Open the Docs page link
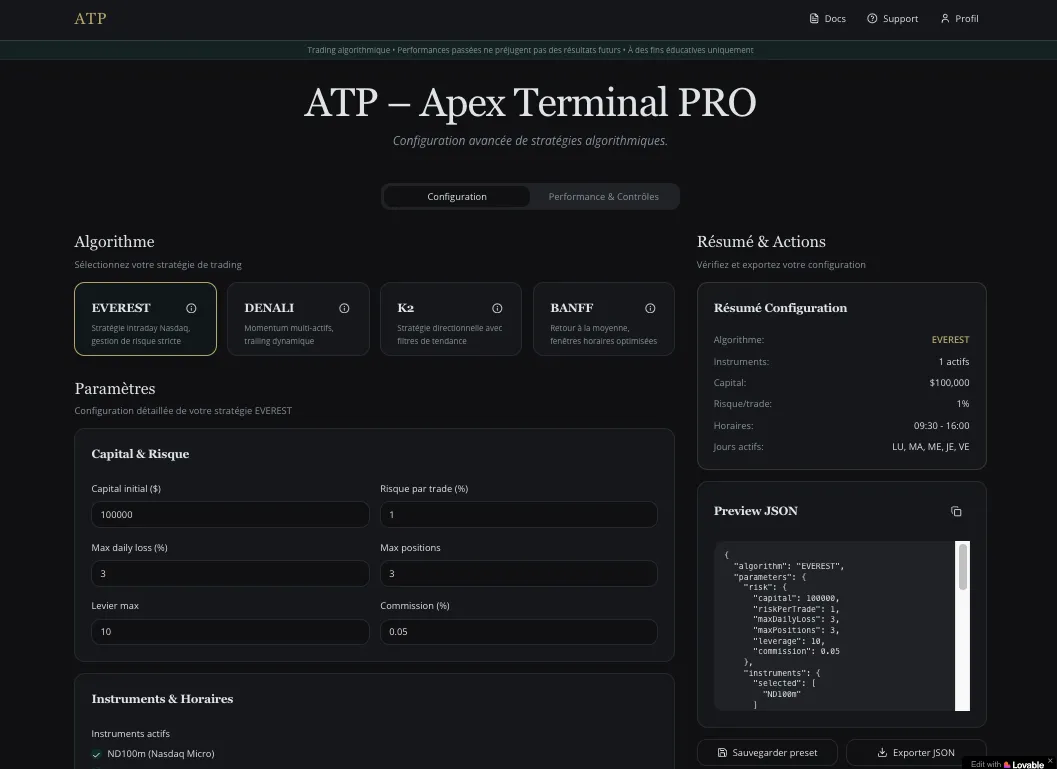Image resolution: width=1057 pixels, height=769 pixels. pos(827,18)
